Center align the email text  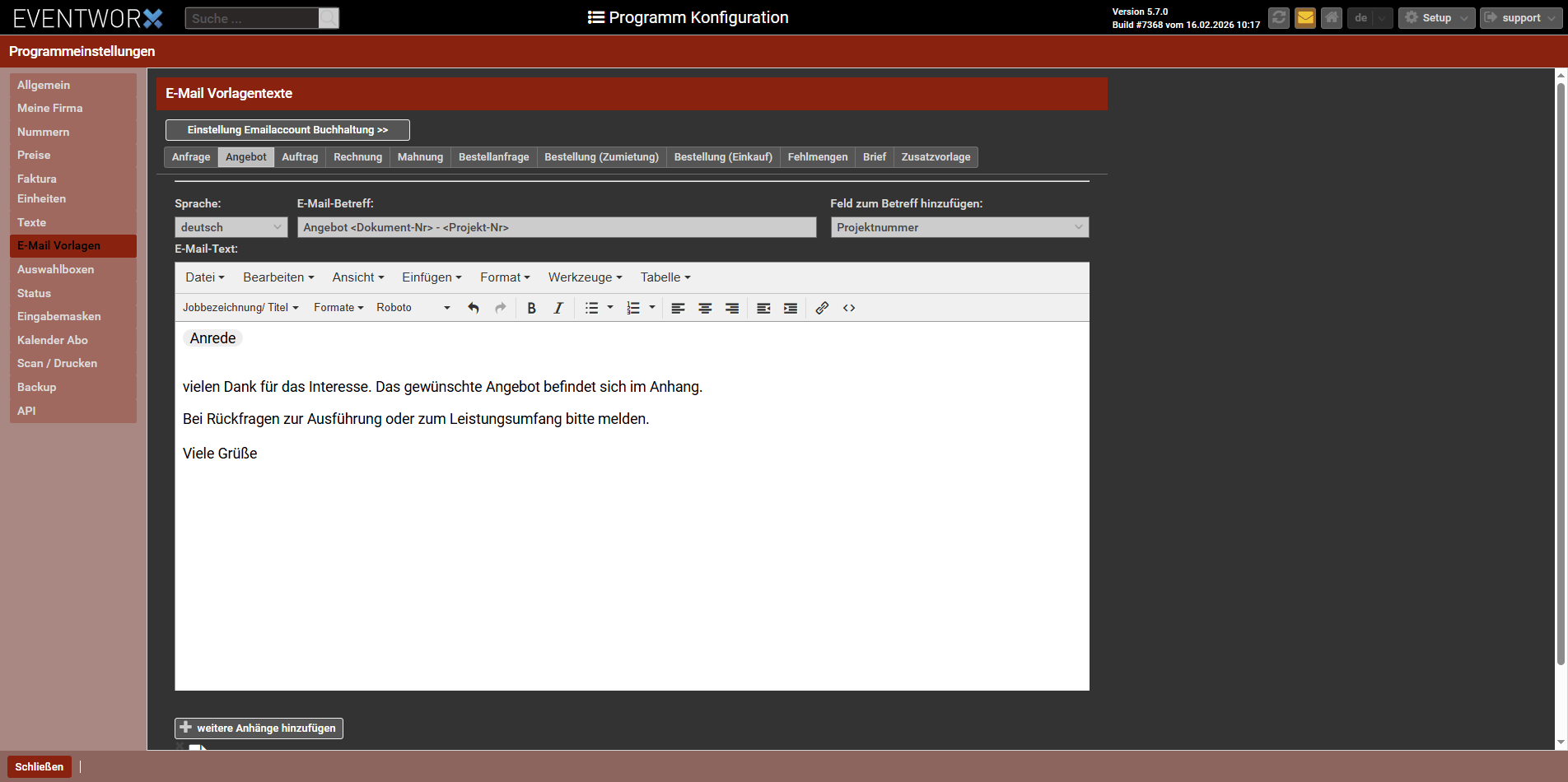(x=705, y=308)
